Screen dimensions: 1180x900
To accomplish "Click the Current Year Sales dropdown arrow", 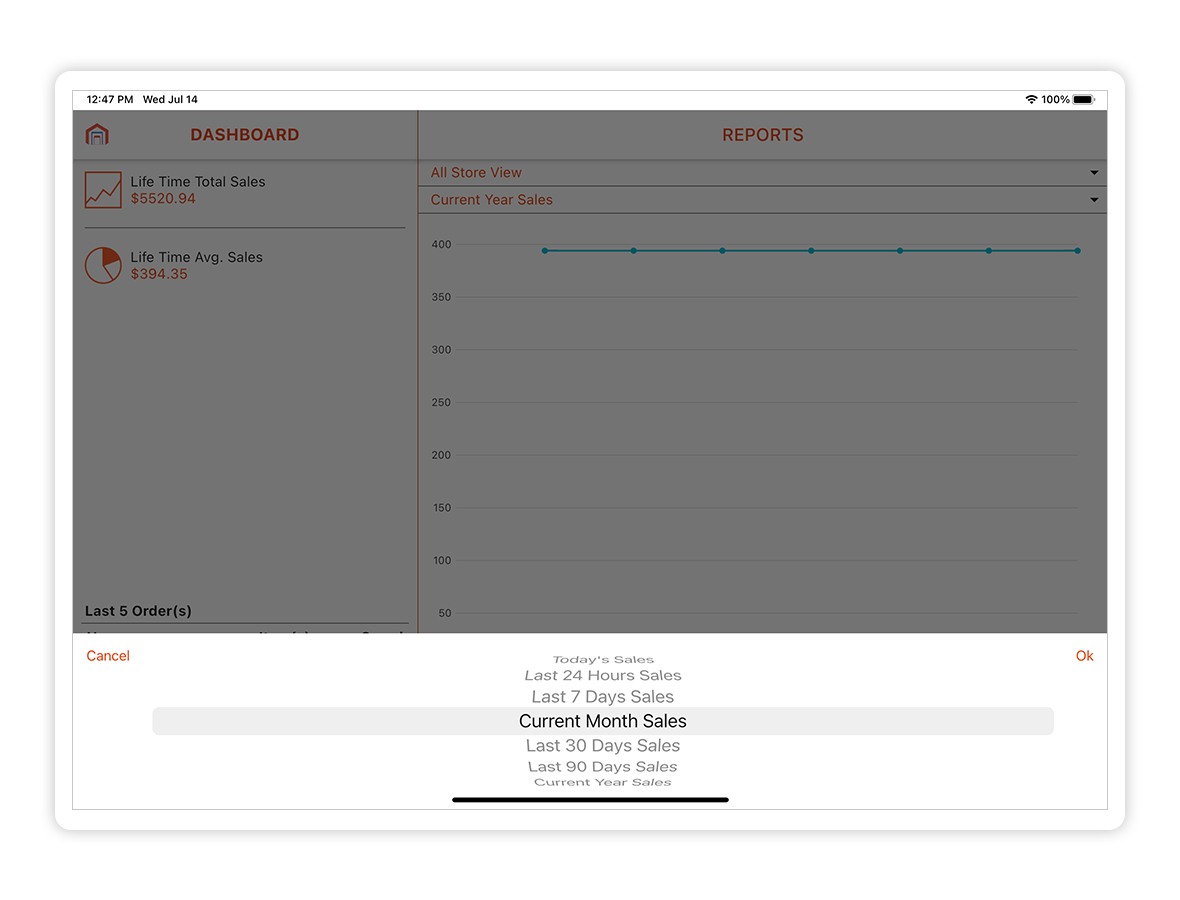I will pos(1094,199).
